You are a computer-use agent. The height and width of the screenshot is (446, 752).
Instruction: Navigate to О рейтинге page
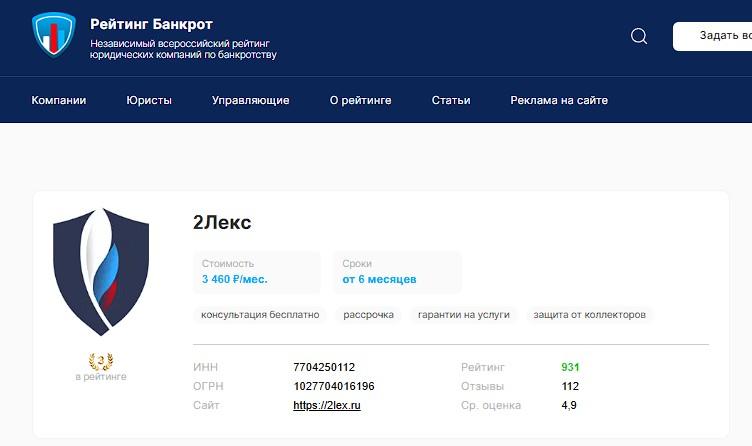pos(360,100)
